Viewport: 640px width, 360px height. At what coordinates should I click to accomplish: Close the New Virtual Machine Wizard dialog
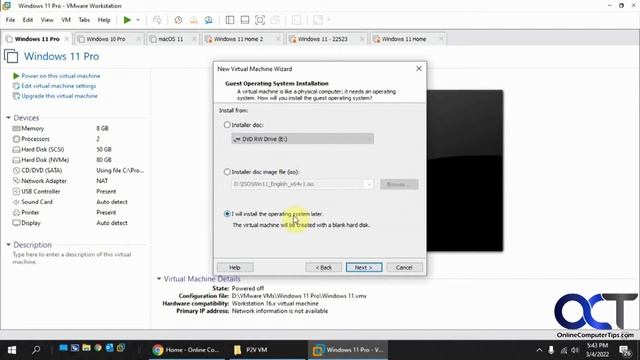(419, 69)
